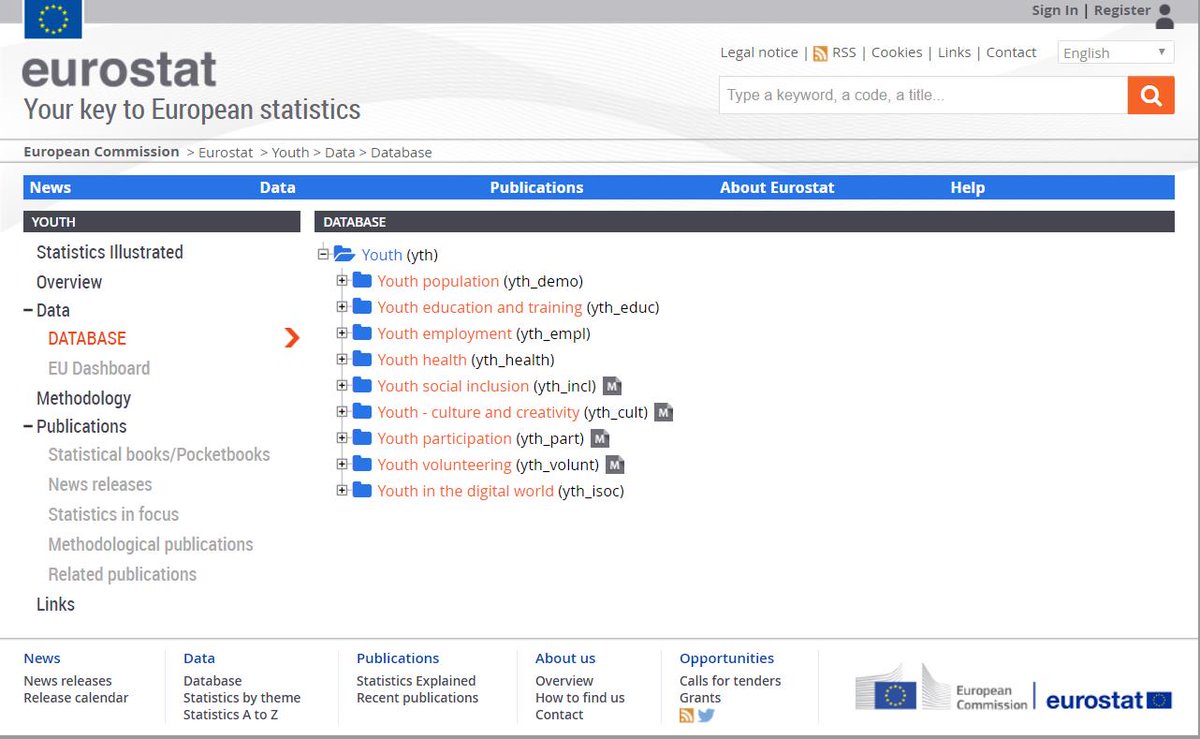Open the Publications menu in blue bar
Screen dimensions: 1200x739
tap(537, 187)
